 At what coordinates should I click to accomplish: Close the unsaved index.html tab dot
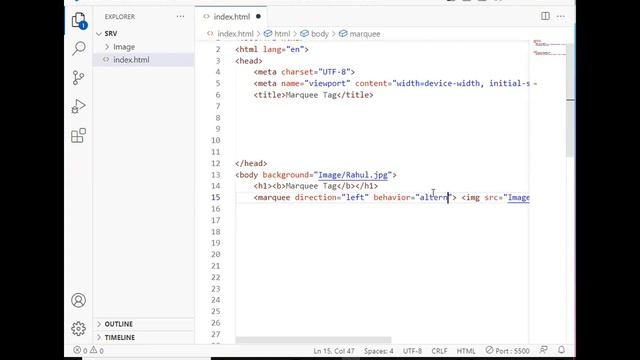click(258, 17)
